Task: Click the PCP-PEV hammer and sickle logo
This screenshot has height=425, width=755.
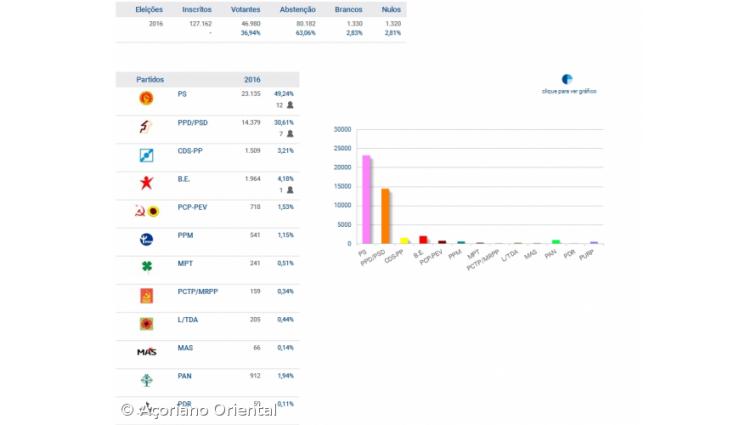Action: [146, 211]
